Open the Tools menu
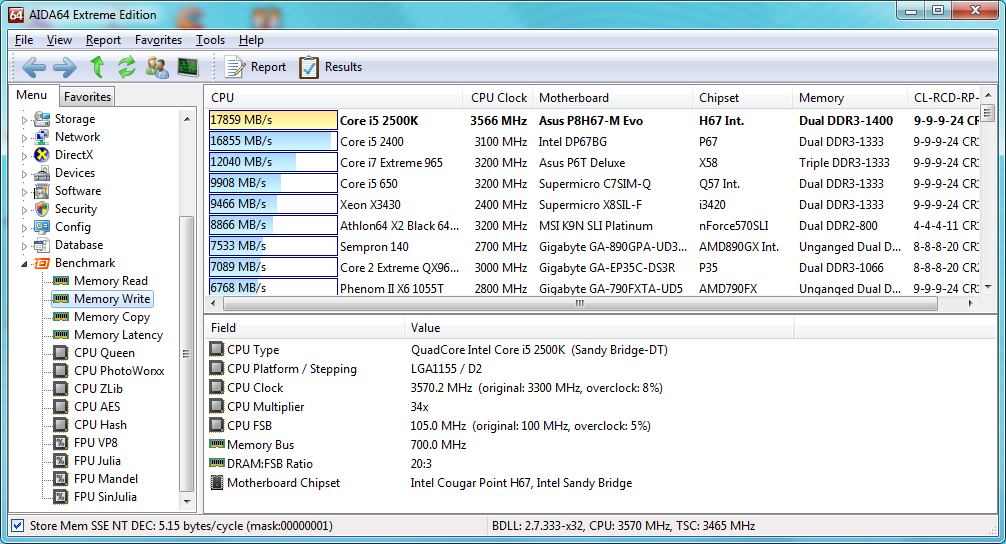 [210, 40]
